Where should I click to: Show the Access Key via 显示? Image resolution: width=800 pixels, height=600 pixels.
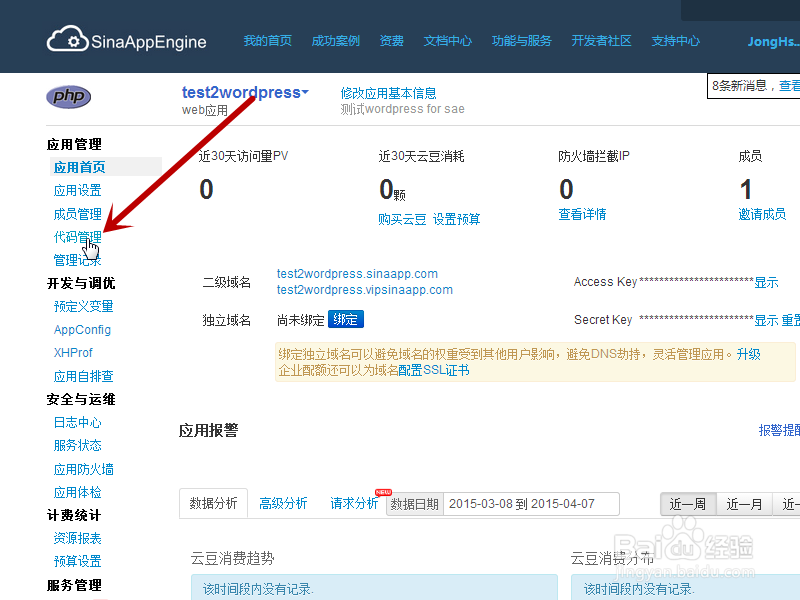point(766,282)
